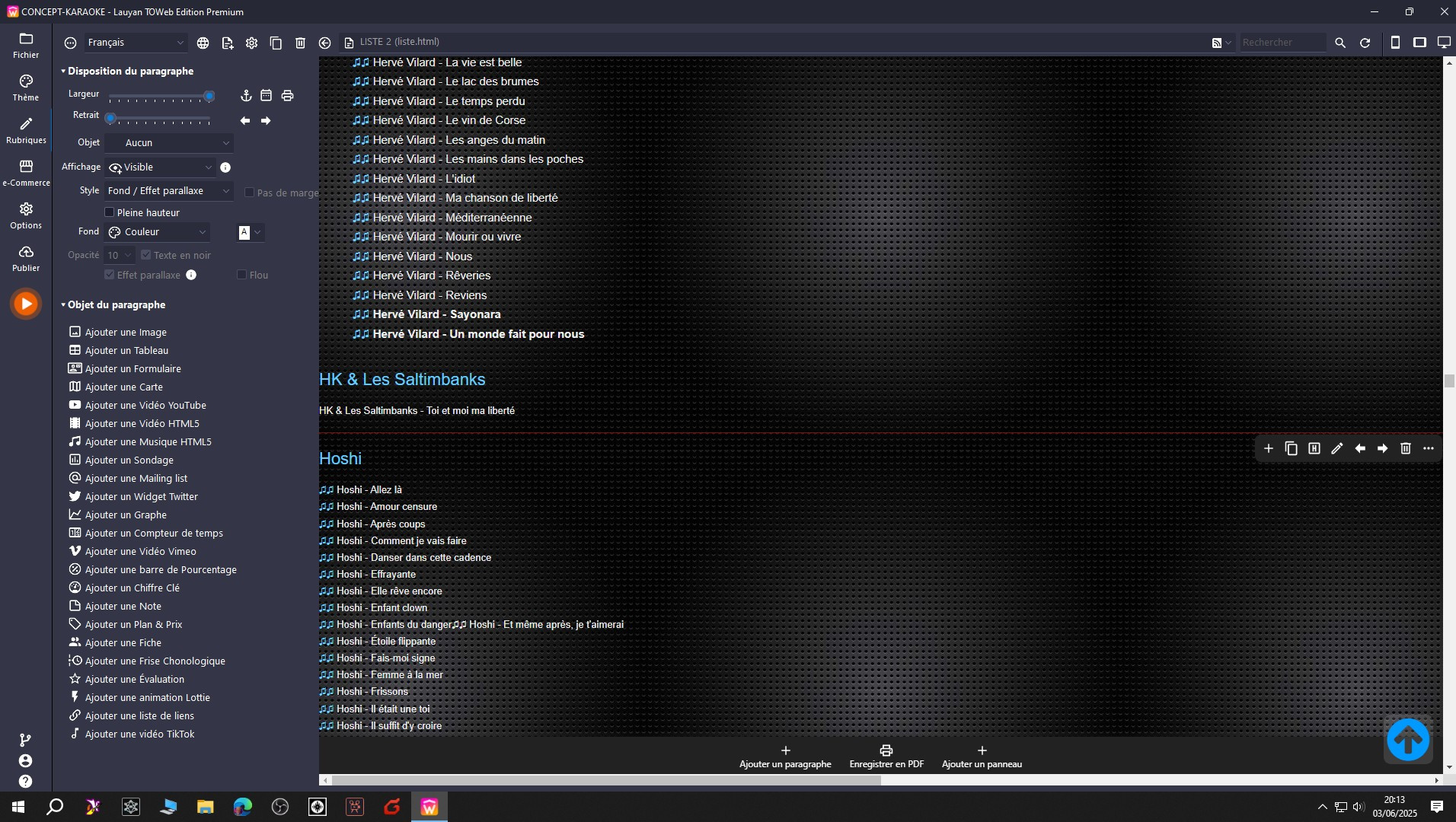1456x822 pixels.
Task: Click edit pencil in paragraph floating toolbar
Action: [1337, 448]
